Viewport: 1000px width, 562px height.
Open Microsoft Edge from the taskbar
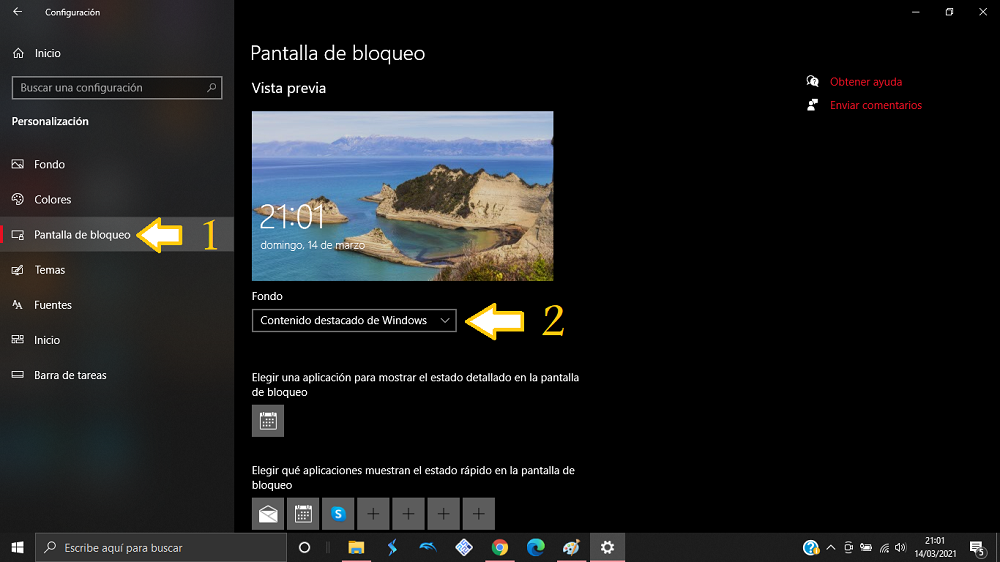pos(536,547)
